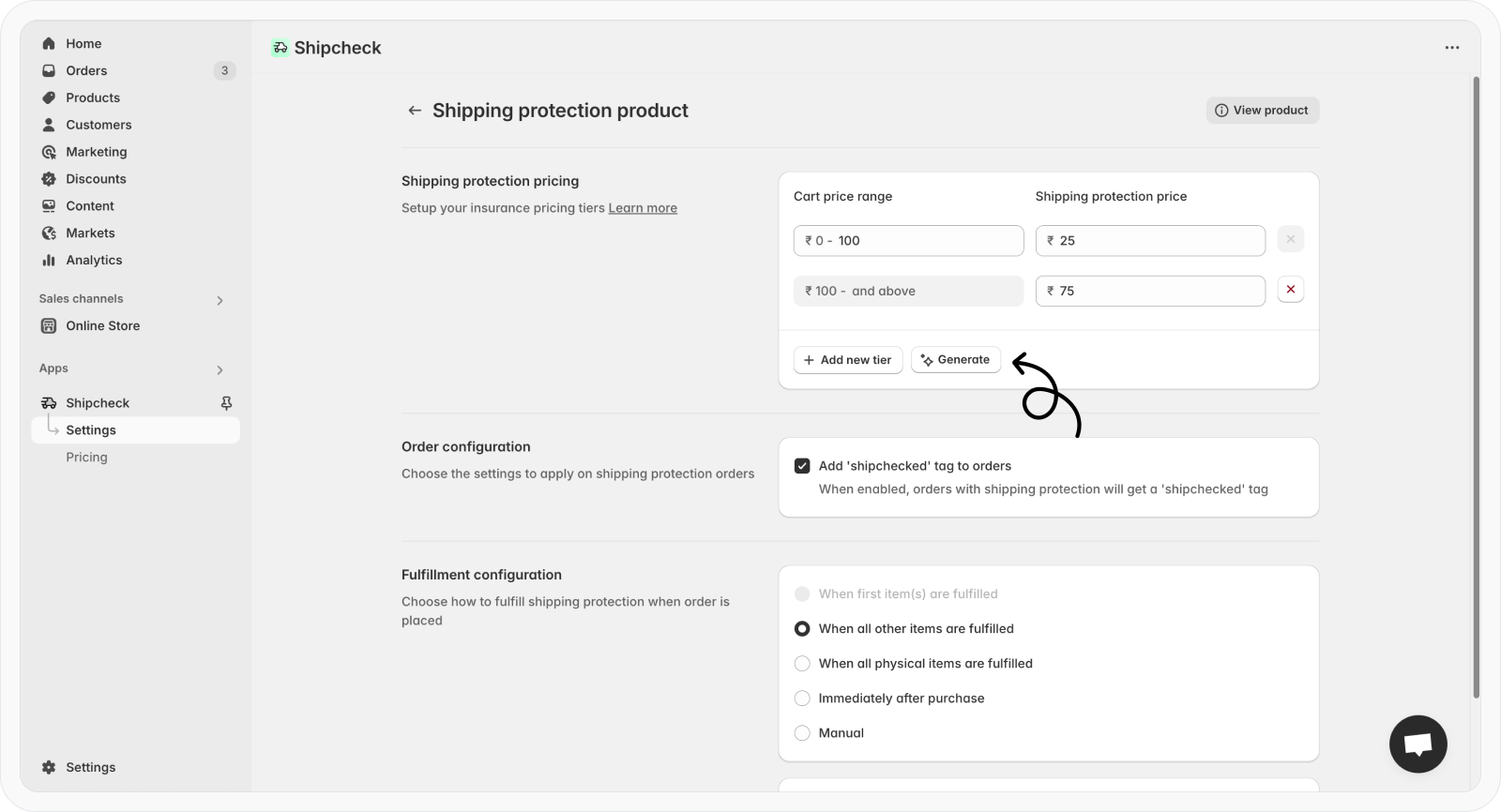
Task: Click the Products tag icon
Action: (49, 98)
